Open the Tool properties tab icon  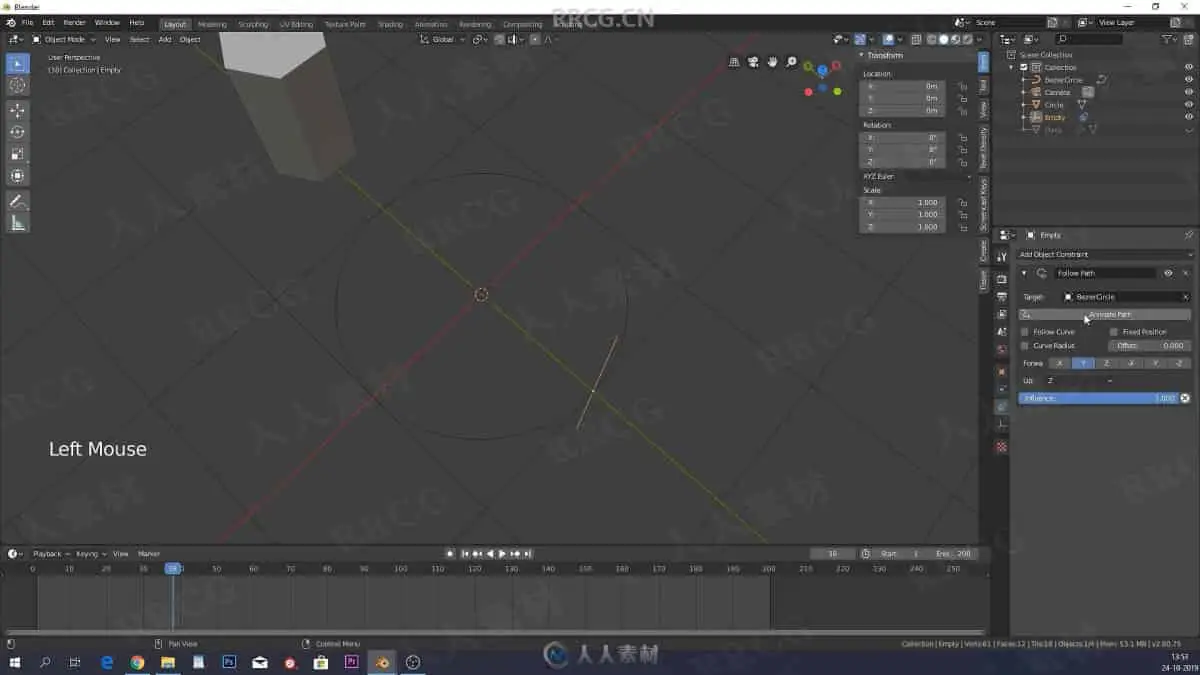click(x=1001, y=257)
